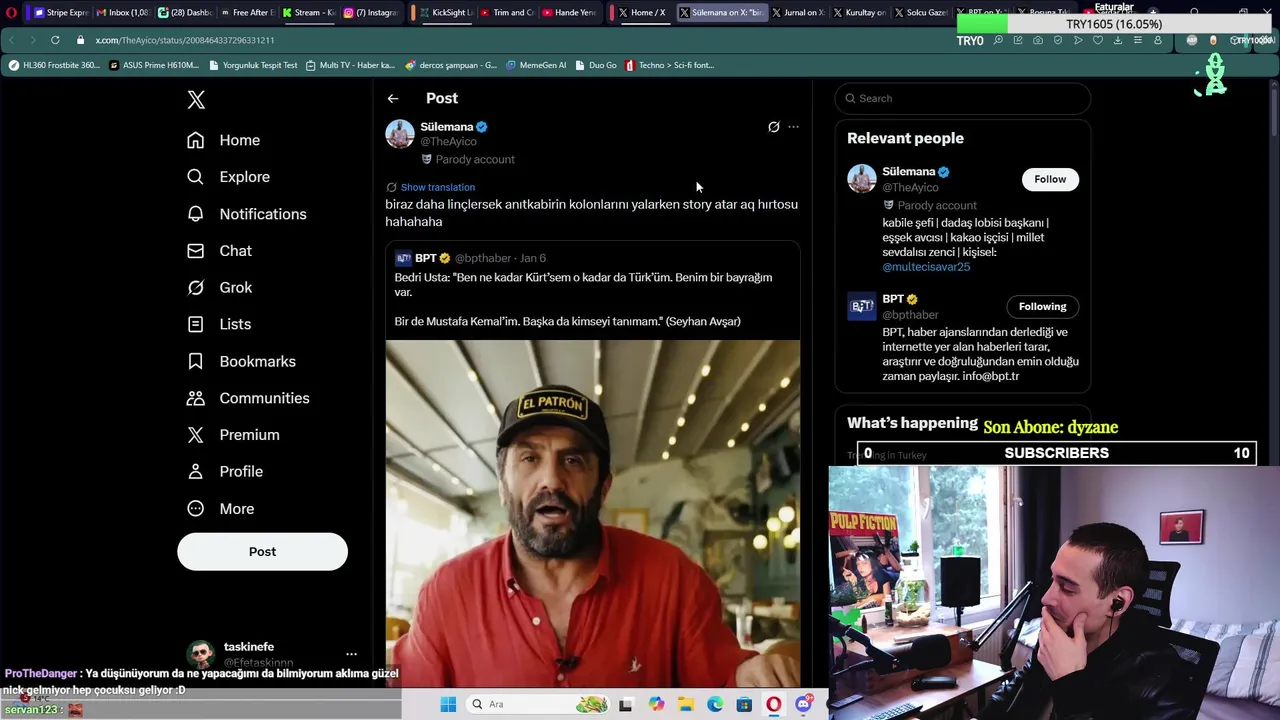Click the Sülemana name on the post

pos(446,127)
